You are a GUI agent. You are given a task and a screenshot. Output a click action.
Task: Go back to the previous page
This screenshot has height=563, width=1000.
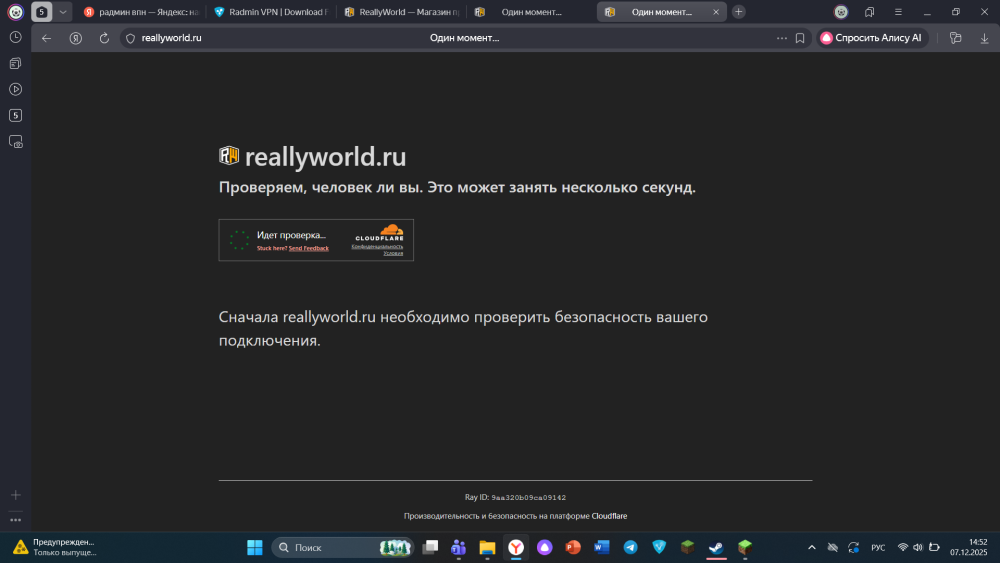coord(47,38)
